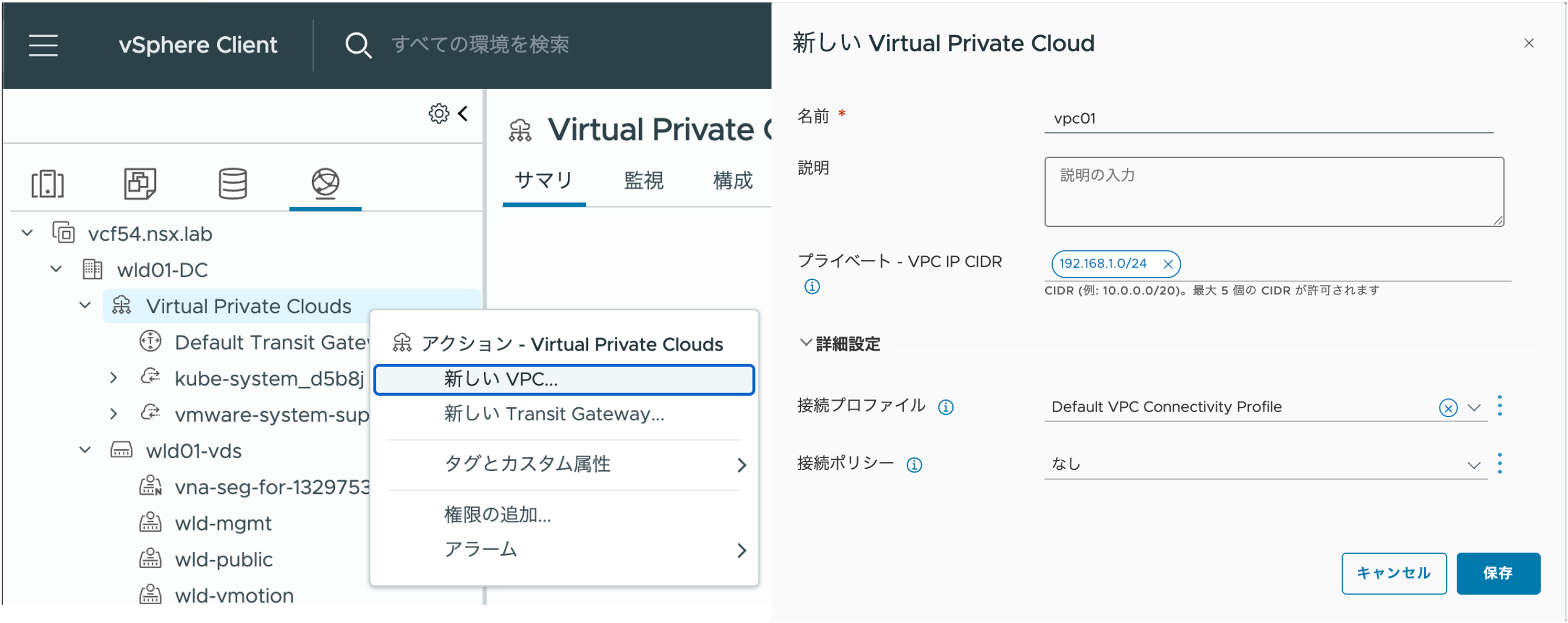Viewport: 1568px width, 623px height.
Task: Click the vSphere Client title link
Action: click(x=198, y=45)
